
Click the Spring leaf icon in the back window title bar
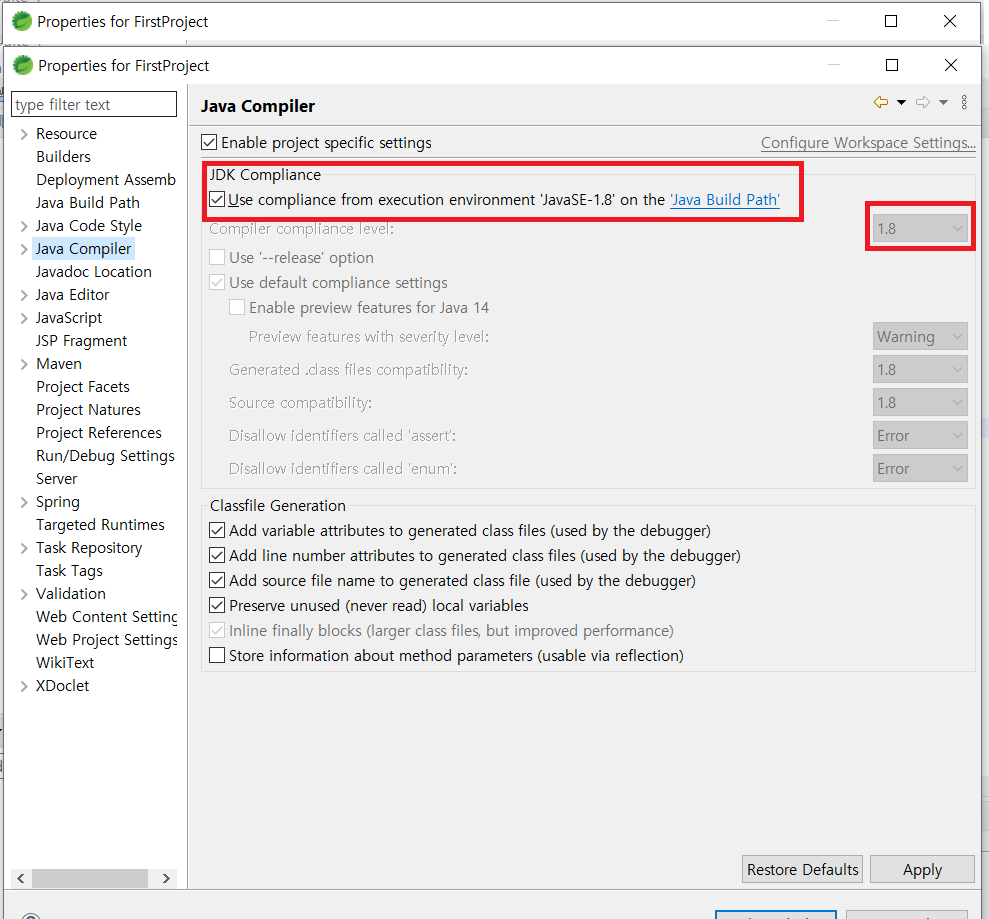[x=21, y=21]
